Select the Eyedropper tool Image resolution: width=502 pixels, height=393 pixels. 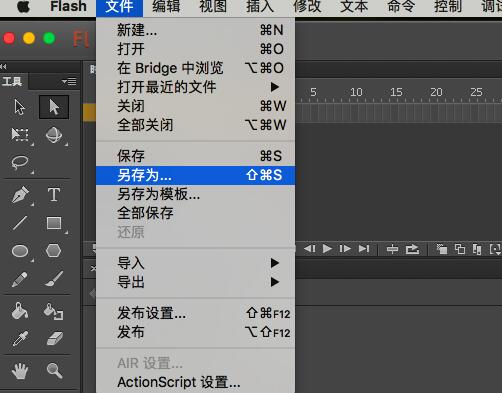pos(20,339)
